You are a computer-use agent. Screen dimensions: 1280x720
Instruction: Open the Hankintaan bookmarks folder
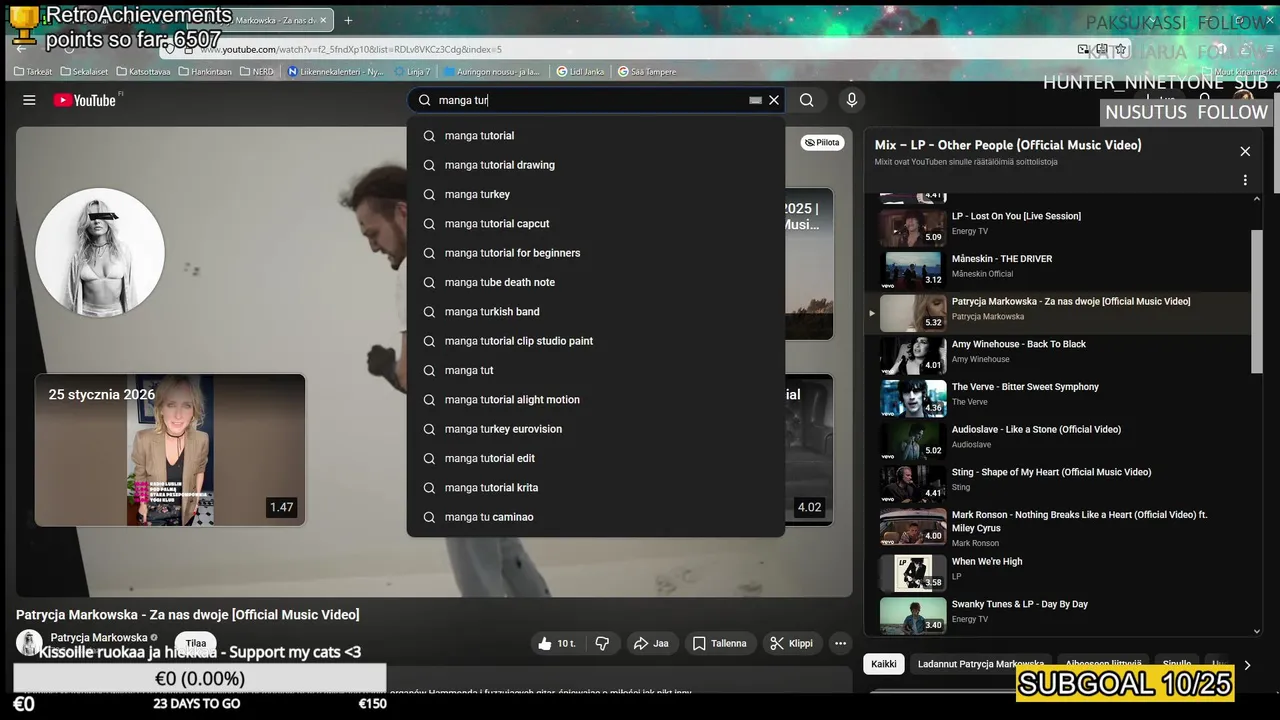click(205, 72)
